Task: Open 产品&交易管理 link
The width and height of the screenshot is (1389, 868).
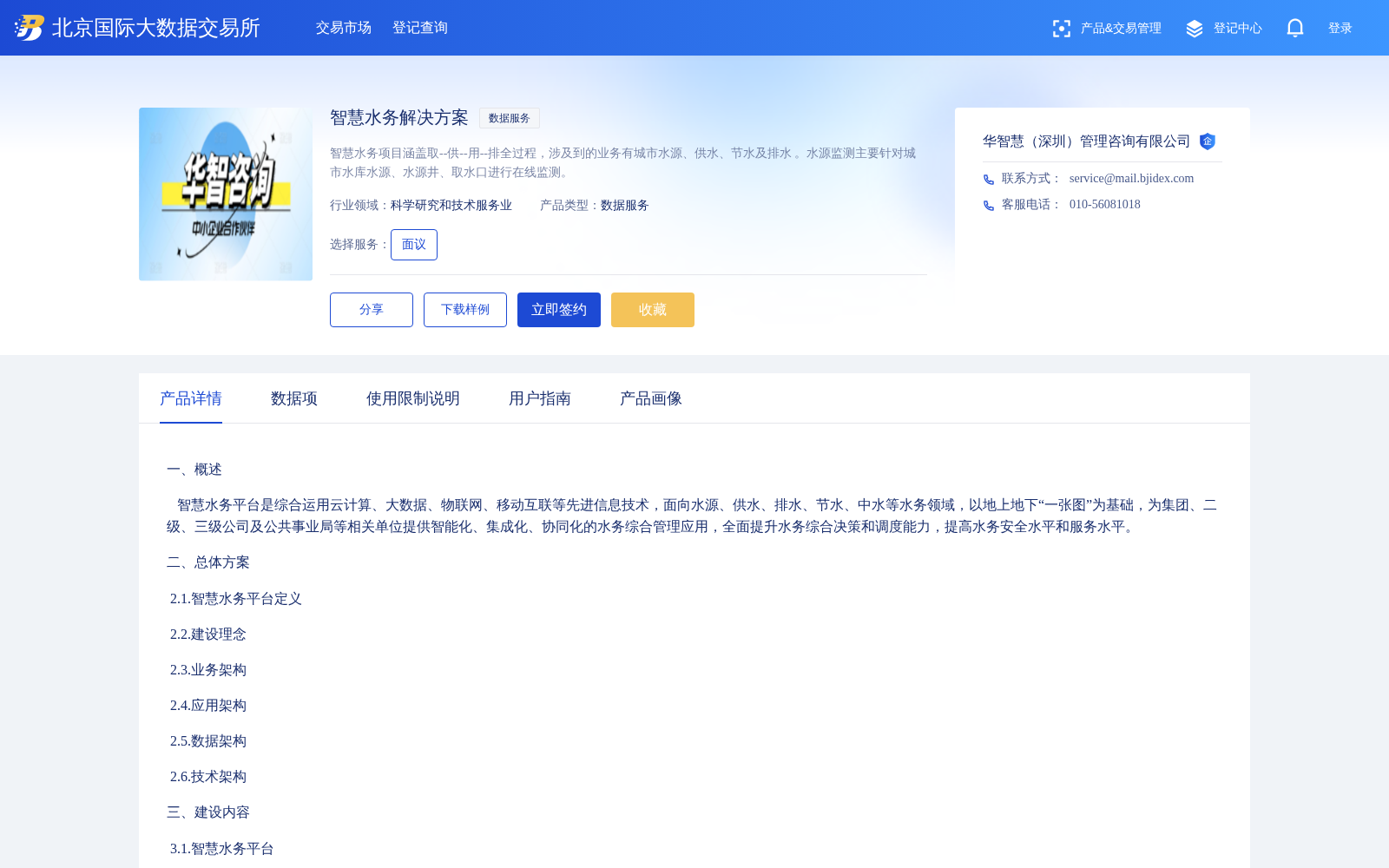Action: [x=1120, y=28]
